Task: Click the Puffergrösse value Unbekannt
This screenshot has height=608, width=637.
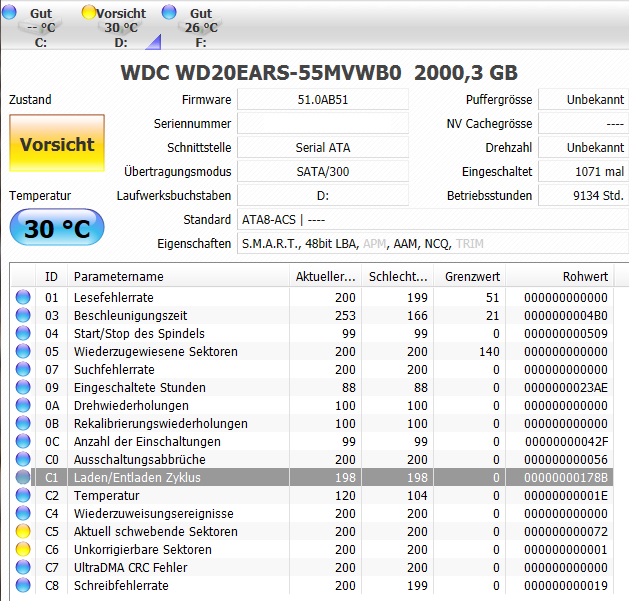Action: click(583, 100)
